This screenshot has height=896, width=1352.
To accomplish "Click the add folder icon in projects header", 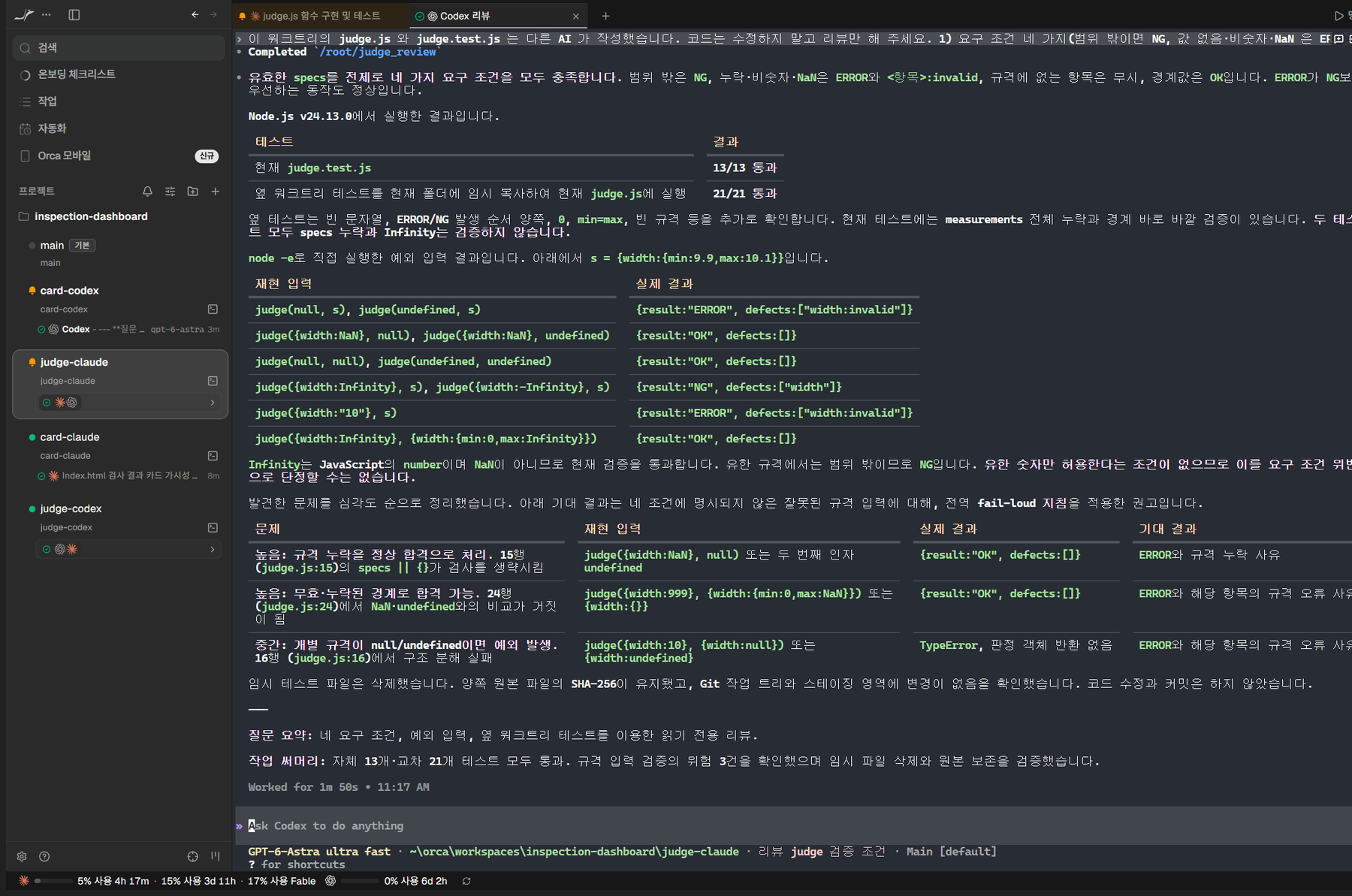I will pos(193,192).
